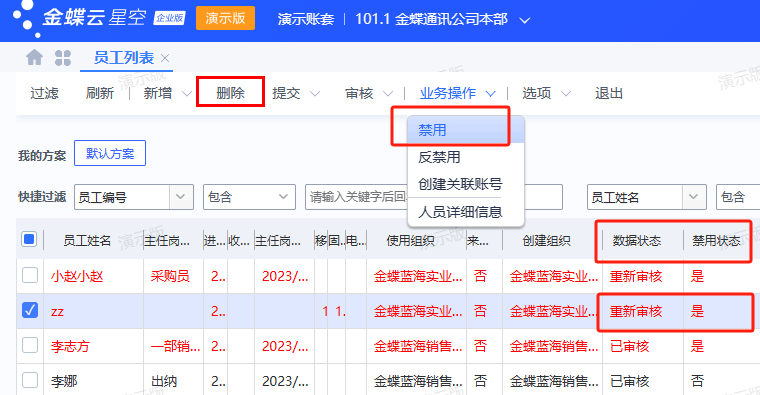Screen dimensions: 760x395
Task: Sort by the 员工姓名 column header
Action: [87, 240]
